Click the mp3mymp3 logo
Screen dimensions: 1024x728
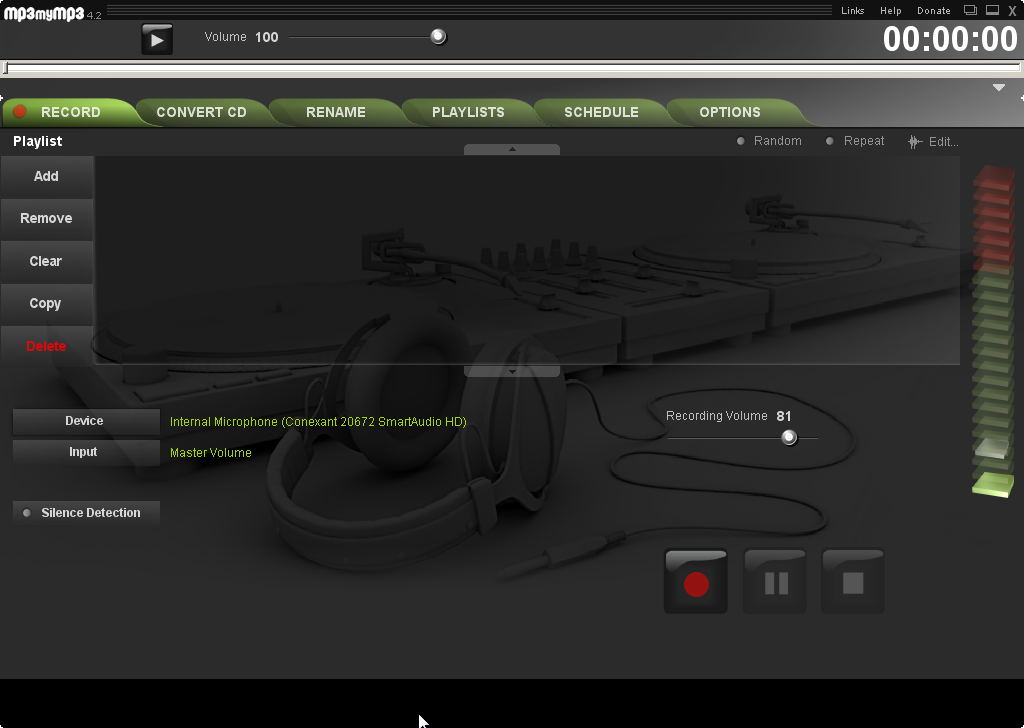pos(44,12)
